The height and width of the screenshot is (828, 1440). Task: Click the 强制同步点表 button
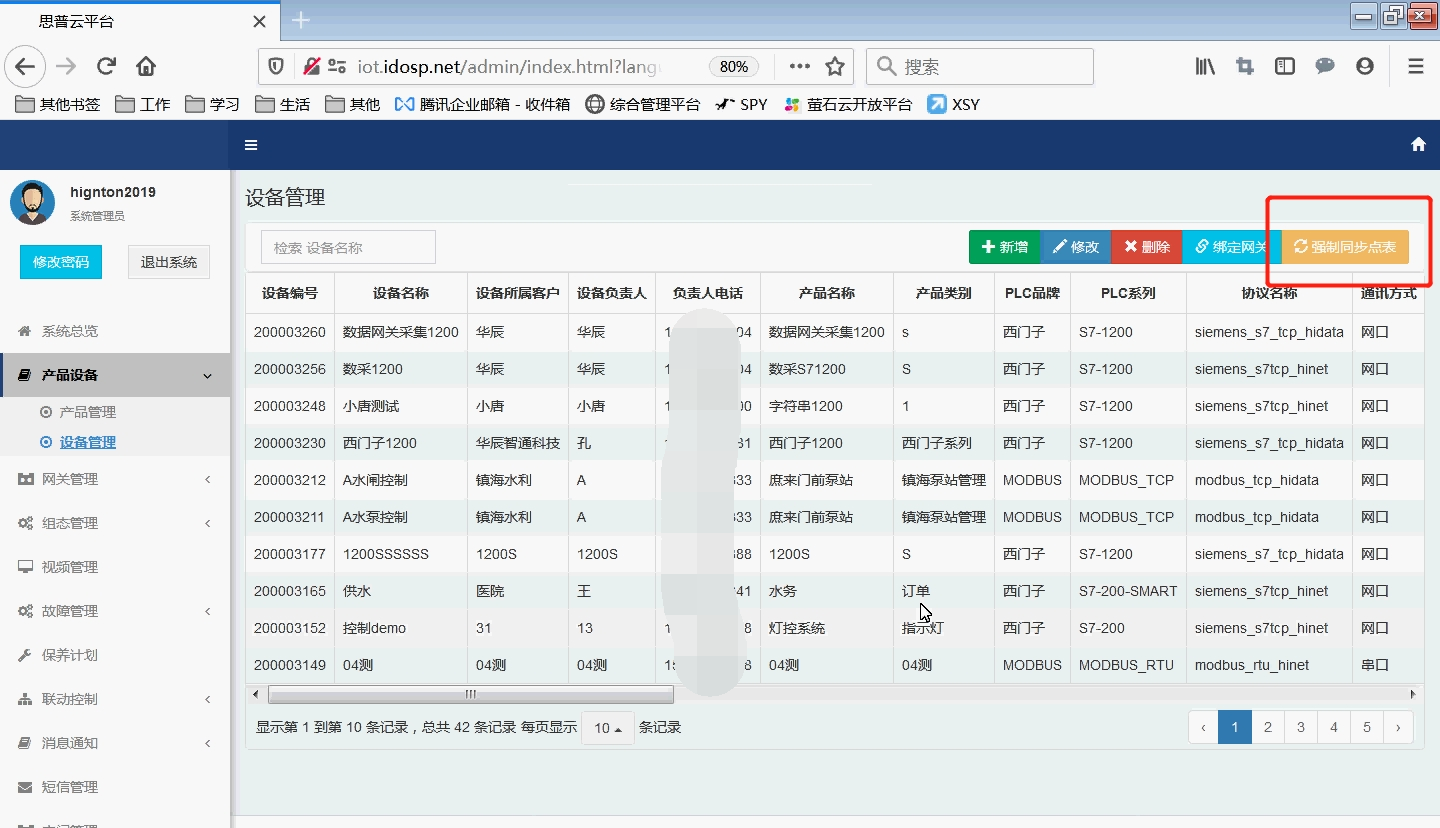pos(1345,247)
